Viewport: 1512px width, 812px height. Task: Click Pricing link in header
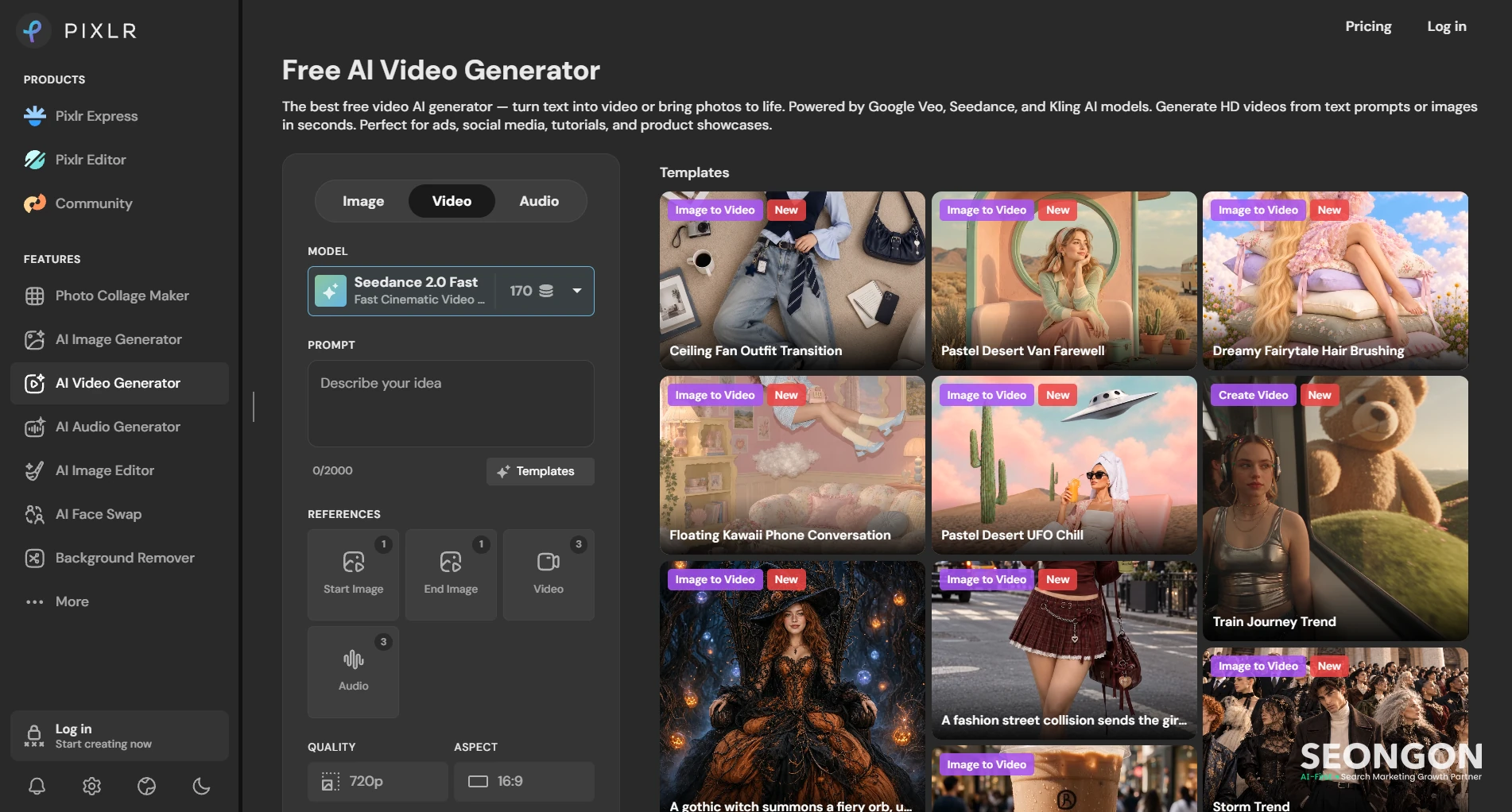tap(1368, 26)
